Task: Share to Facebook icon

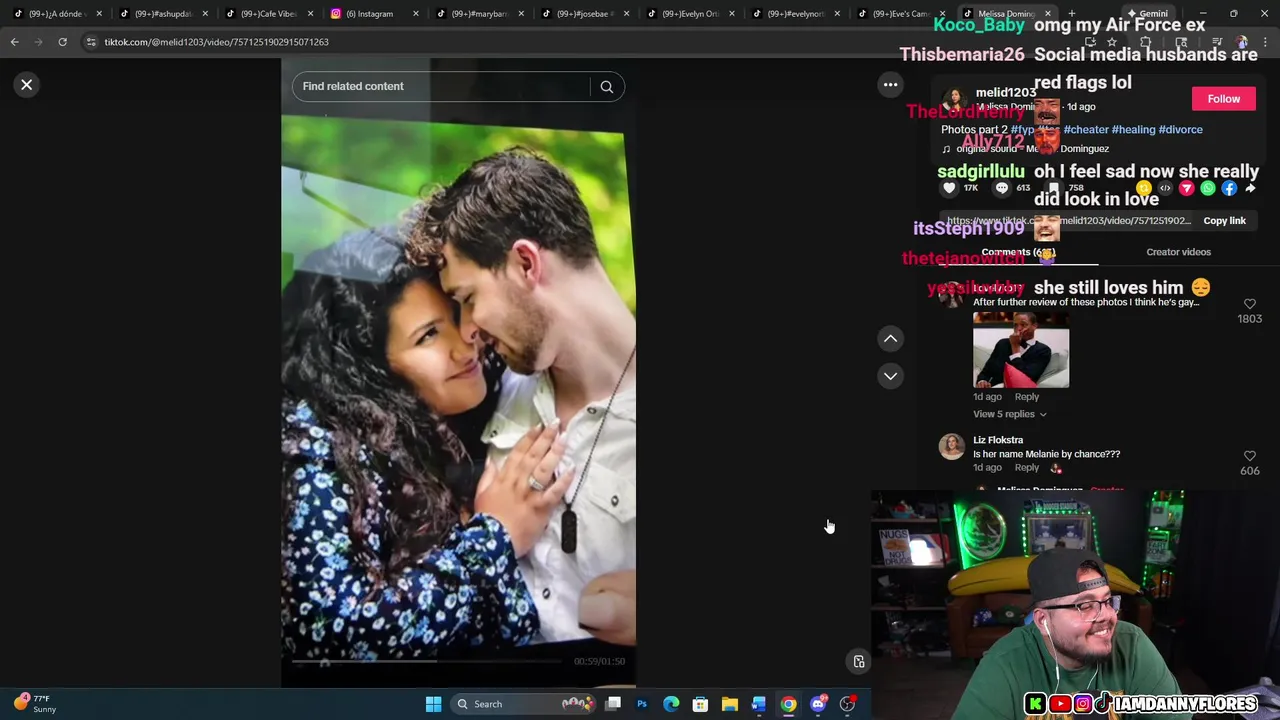Action: pos(1229,188)
